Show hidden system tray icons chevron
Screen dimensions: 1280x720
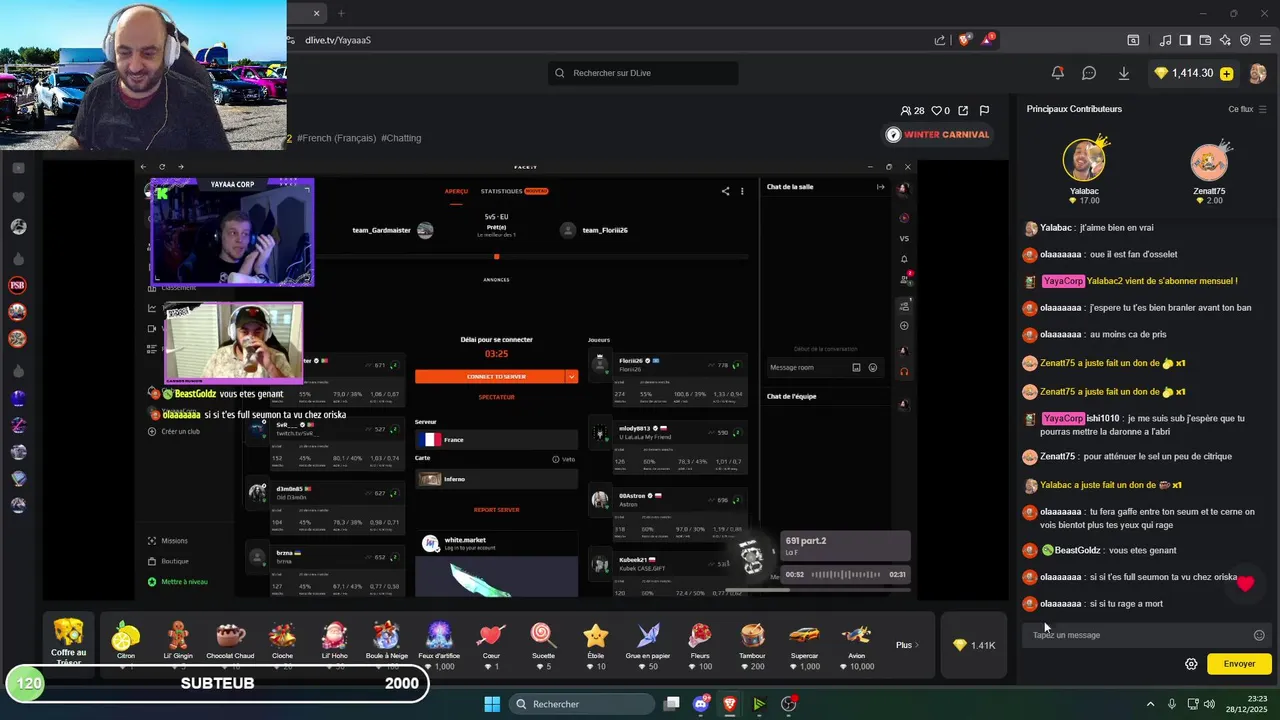pyautogui.click(x=1150, y=704)
